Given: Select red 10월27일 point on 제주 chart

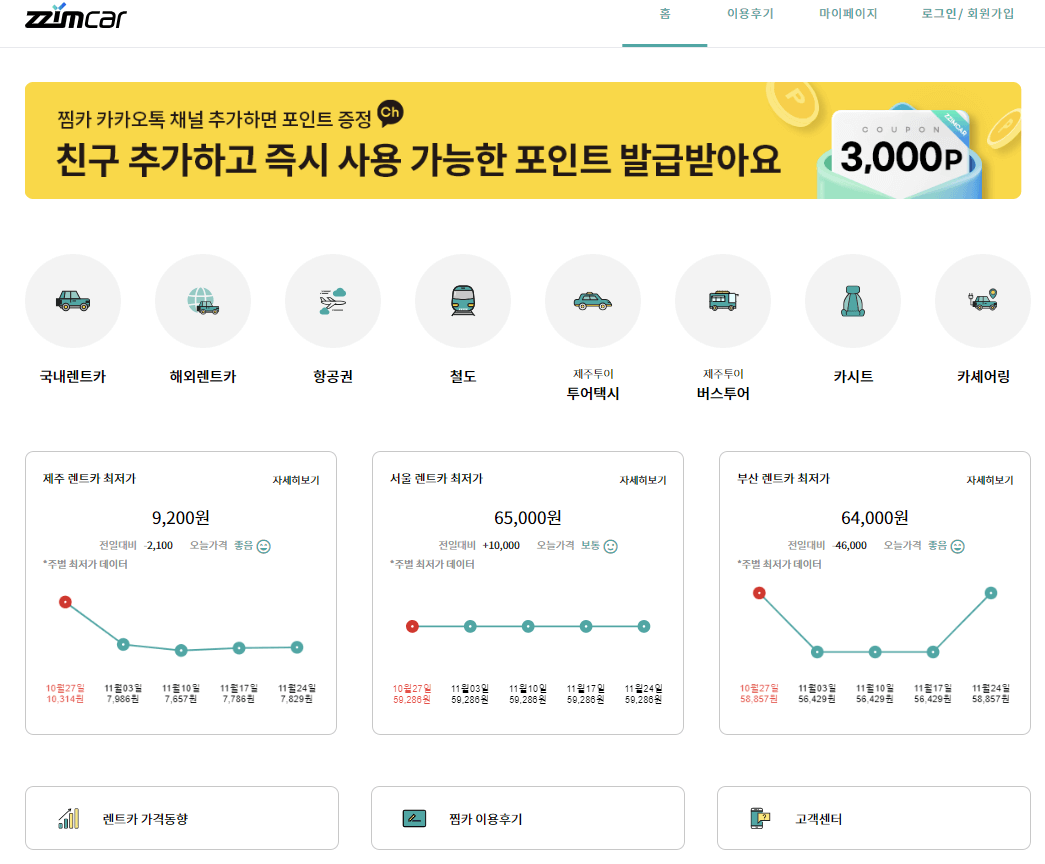Looking at the screenshot, I should tap(65, 602).
